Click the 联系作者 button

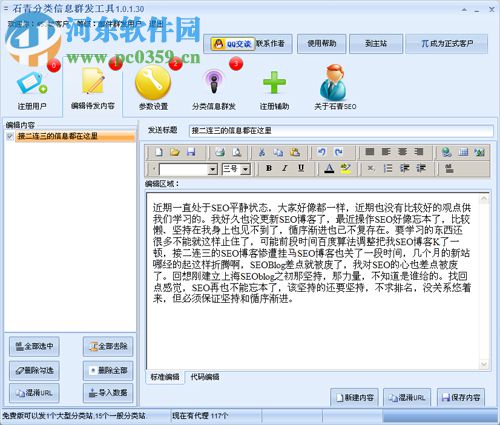pos(271,43)
